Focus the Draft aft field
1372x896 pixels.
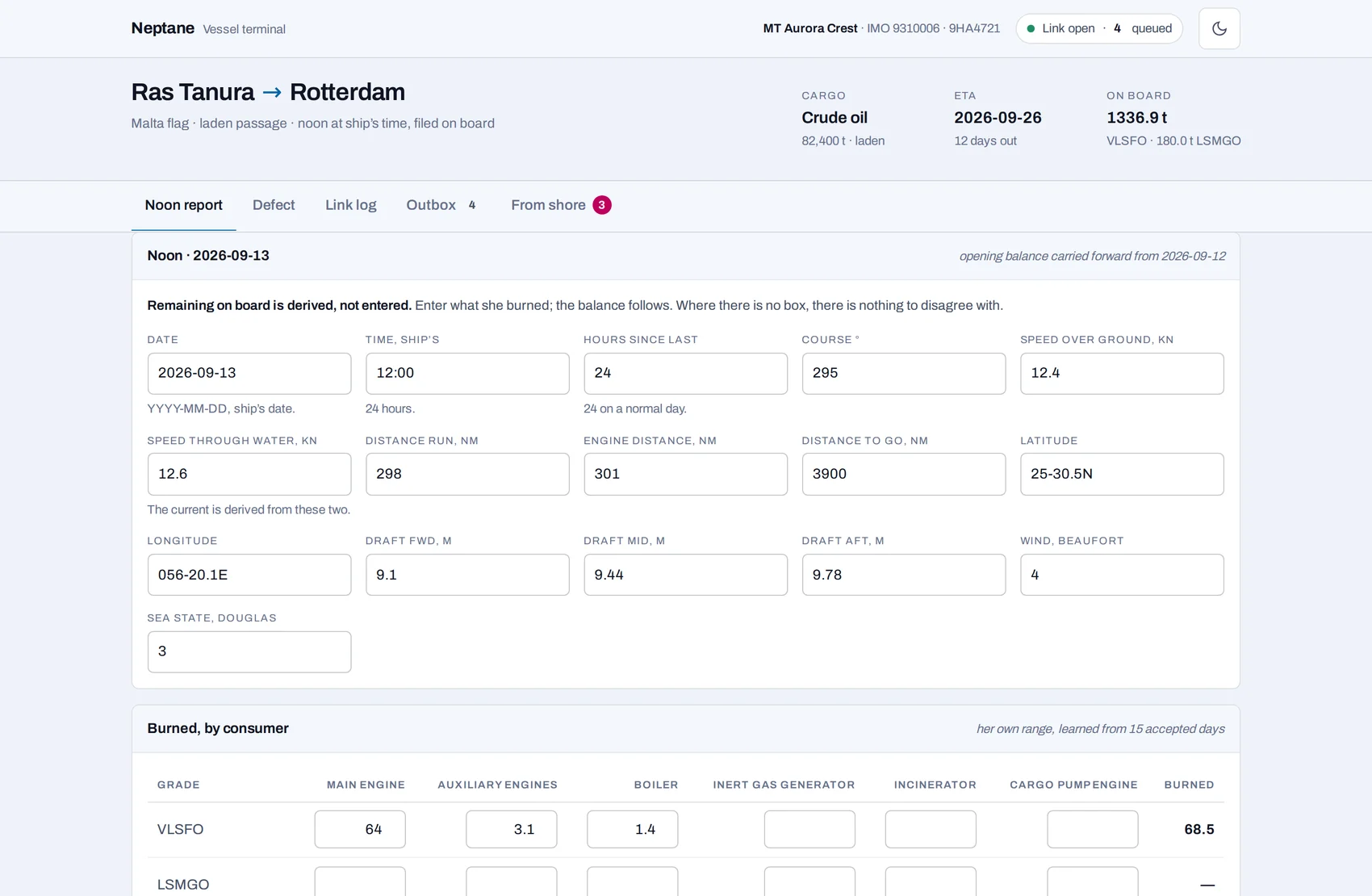904,575
